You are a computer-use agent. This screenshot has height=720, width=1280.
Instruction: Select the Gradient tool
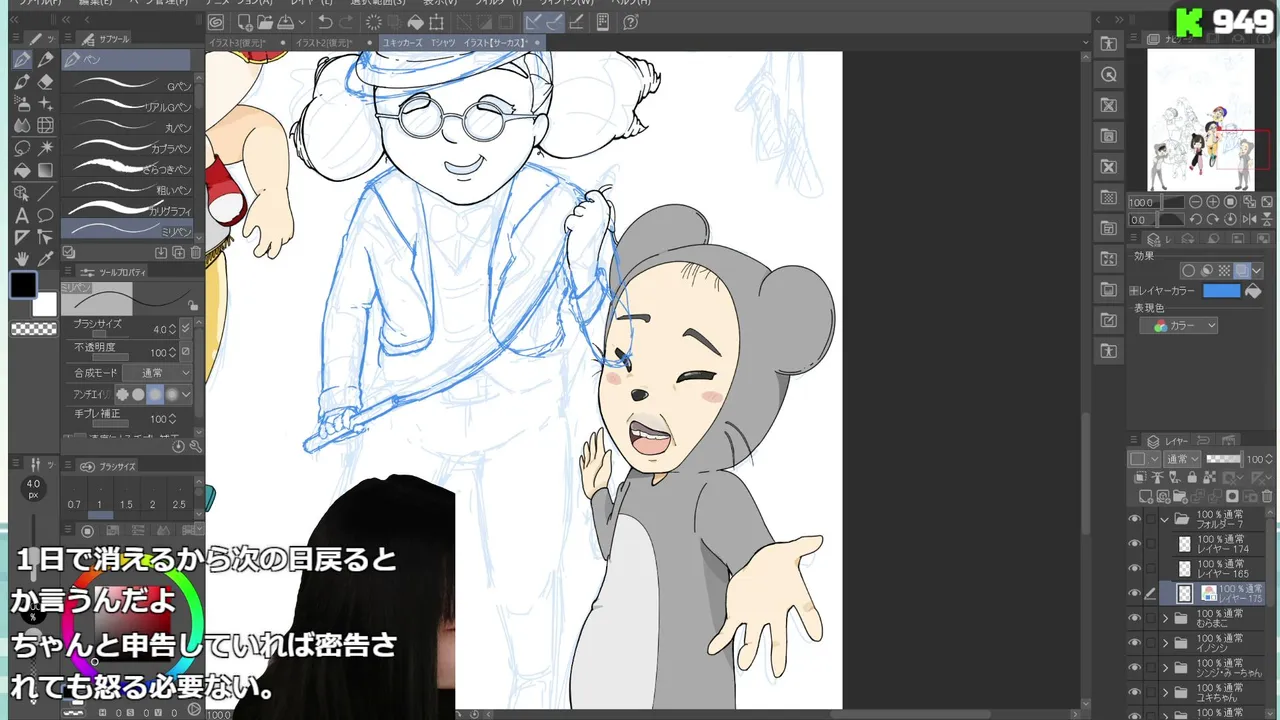[x=45, y=170]
